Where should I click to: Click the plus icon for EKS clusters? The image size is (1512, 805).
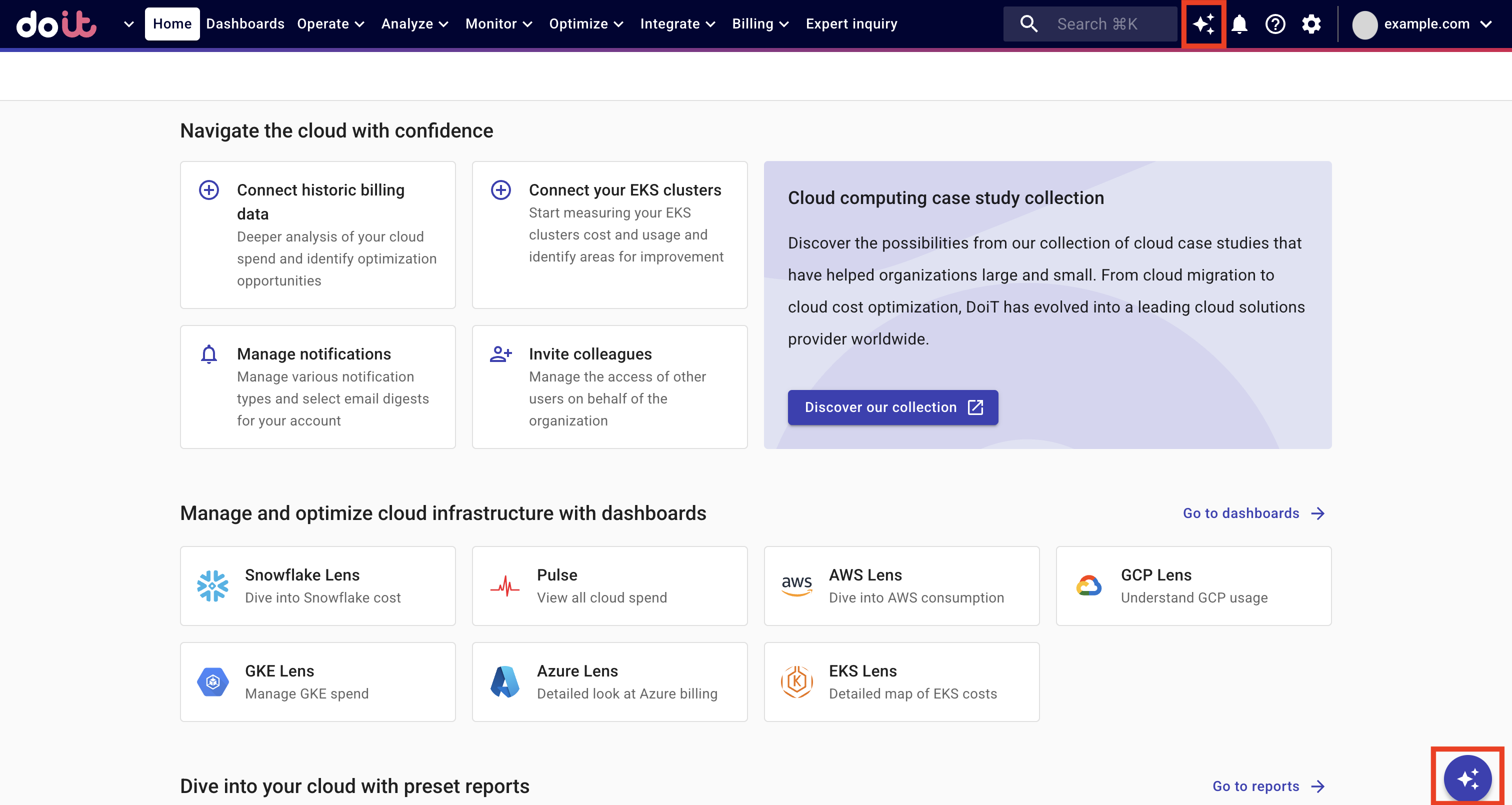(500, 190)
